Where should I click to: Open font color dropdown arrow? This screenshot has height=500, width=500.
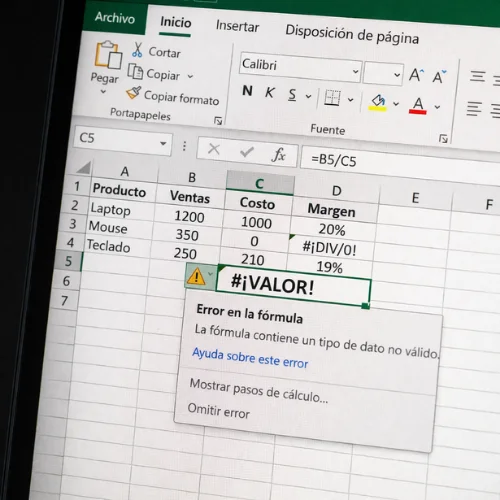(x=437, y=107)
